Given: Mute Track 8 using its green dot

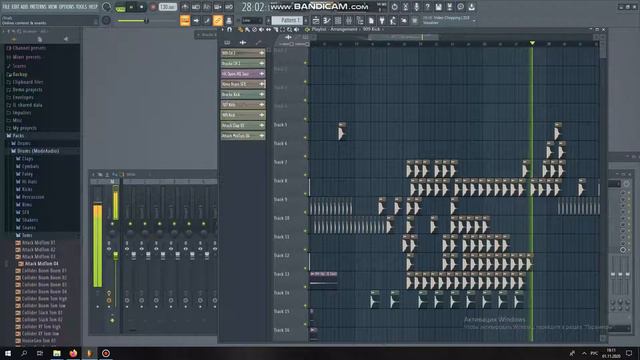Looking at the screenshot, I should (305, 193).
